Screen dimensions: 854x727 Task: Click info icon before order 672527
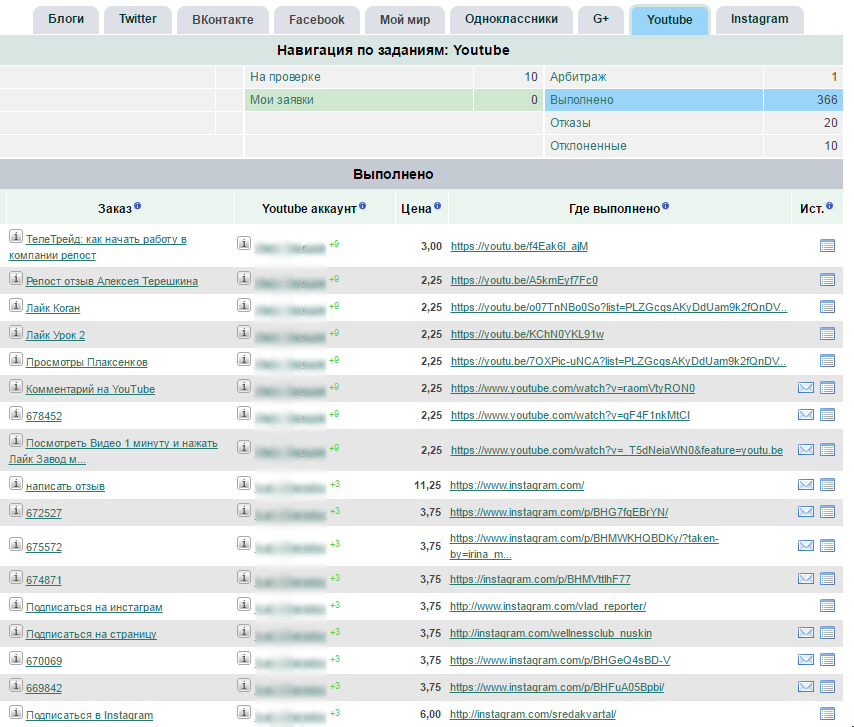coord(16,510)
